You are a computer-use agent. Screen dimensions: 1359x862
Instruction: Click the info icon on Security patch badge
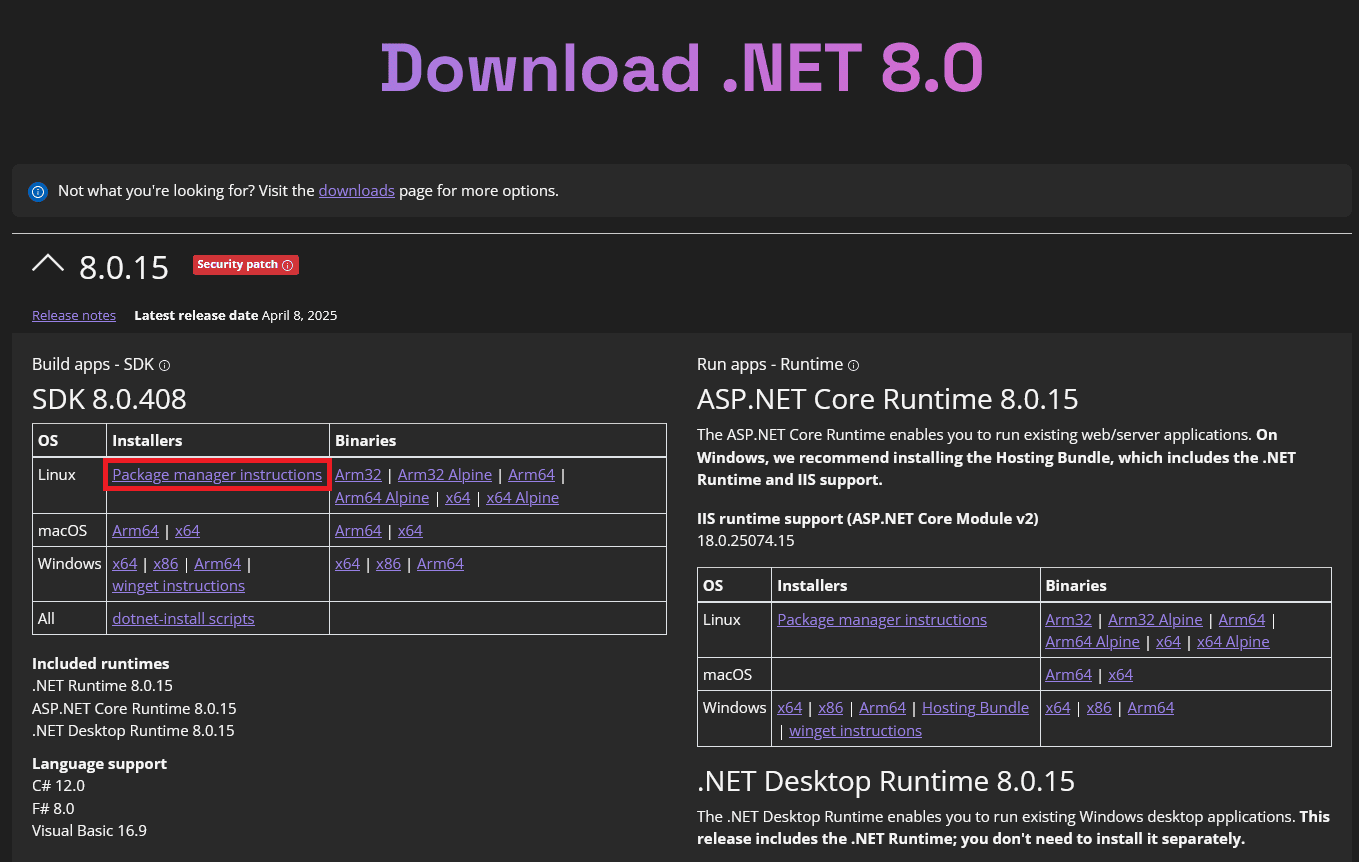(x=288, y=265)
